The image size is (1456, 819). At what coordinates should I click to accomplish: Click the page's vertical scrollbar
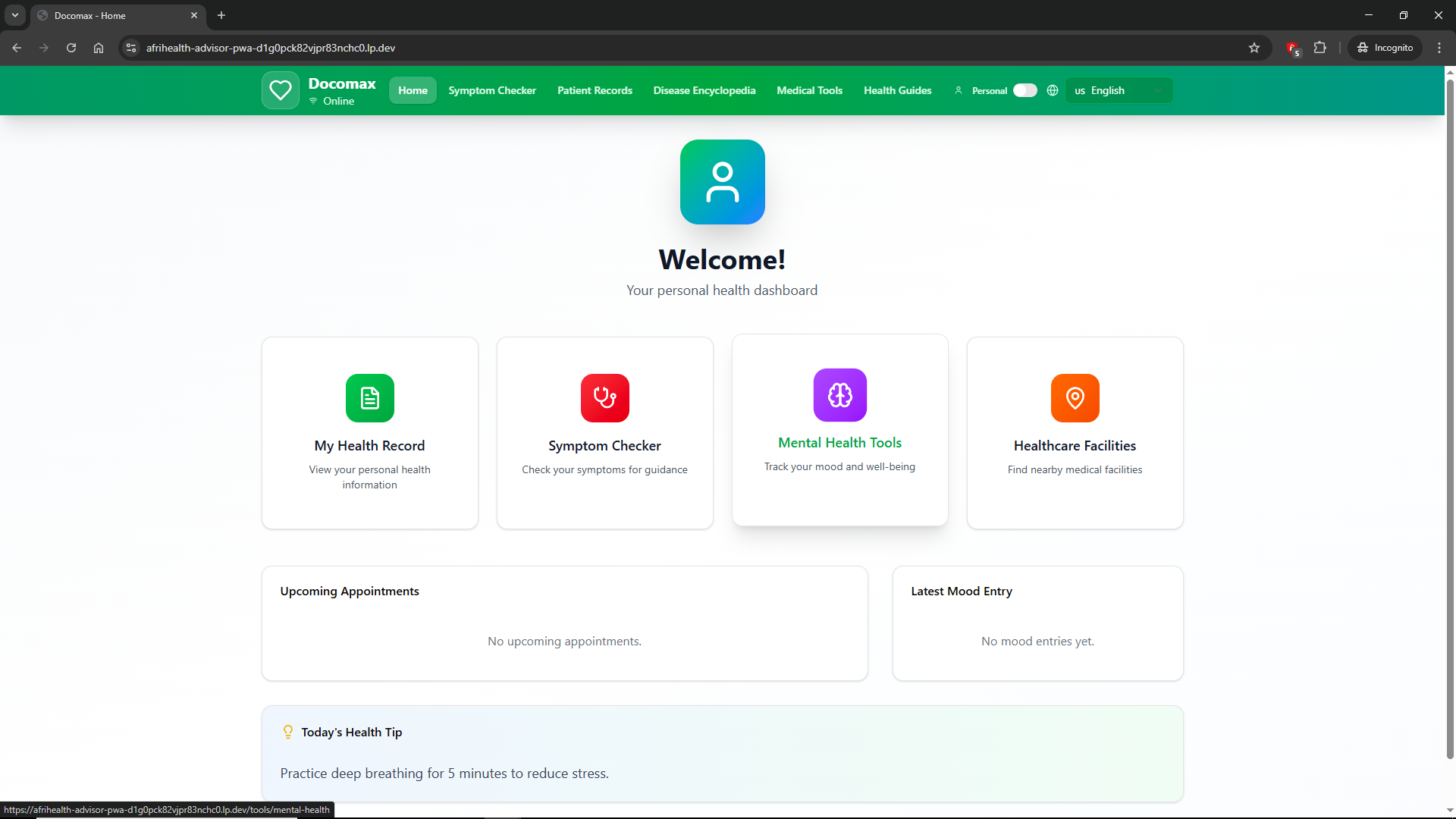point(1450,417)
